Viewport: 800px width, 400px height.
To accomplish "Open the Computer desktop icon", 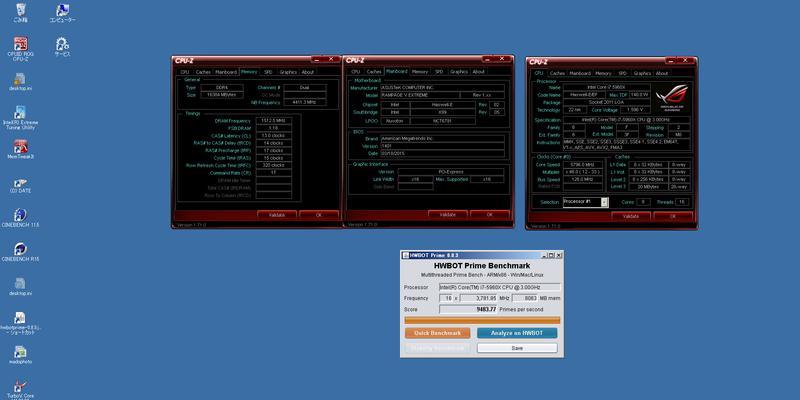I will [62, 13].
